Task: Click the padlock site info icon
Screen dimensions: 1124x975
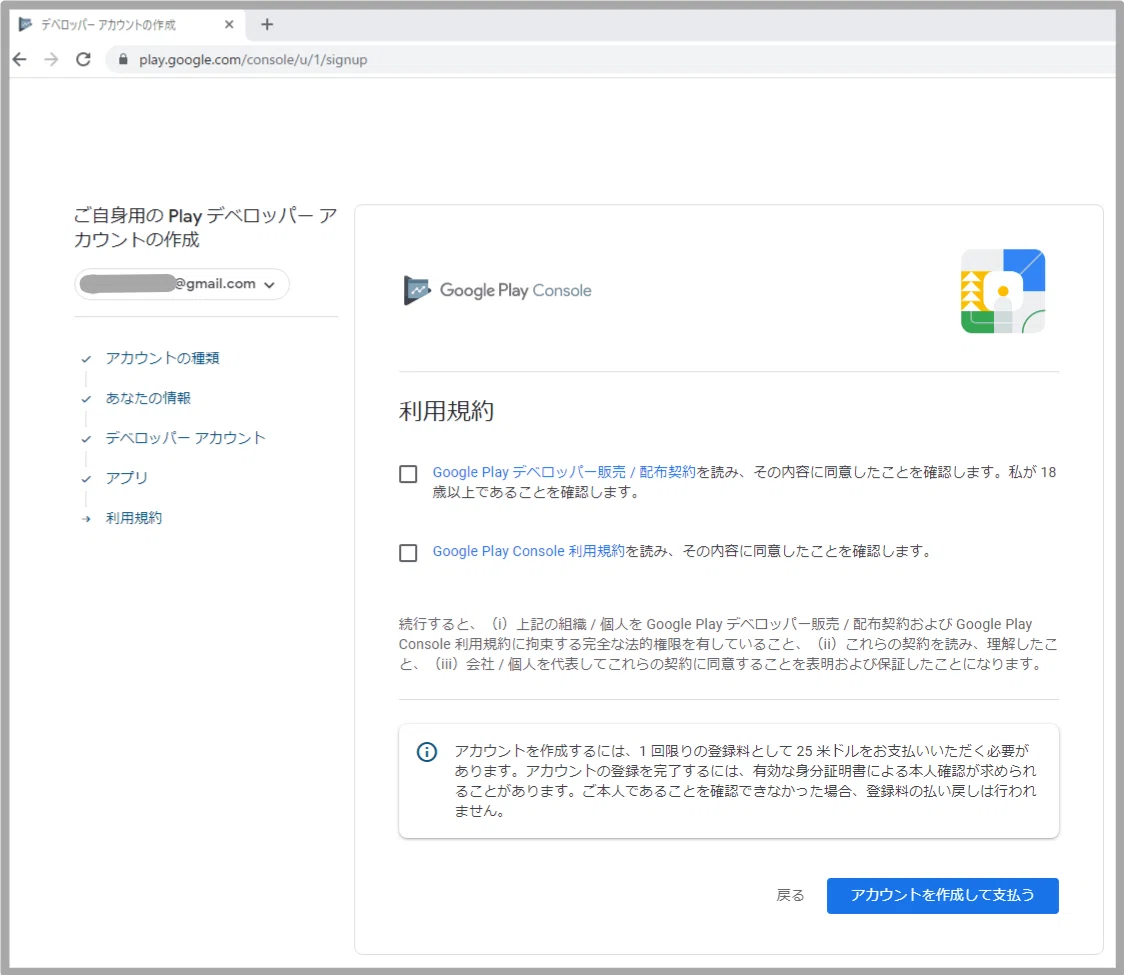Action: [123, 60]
